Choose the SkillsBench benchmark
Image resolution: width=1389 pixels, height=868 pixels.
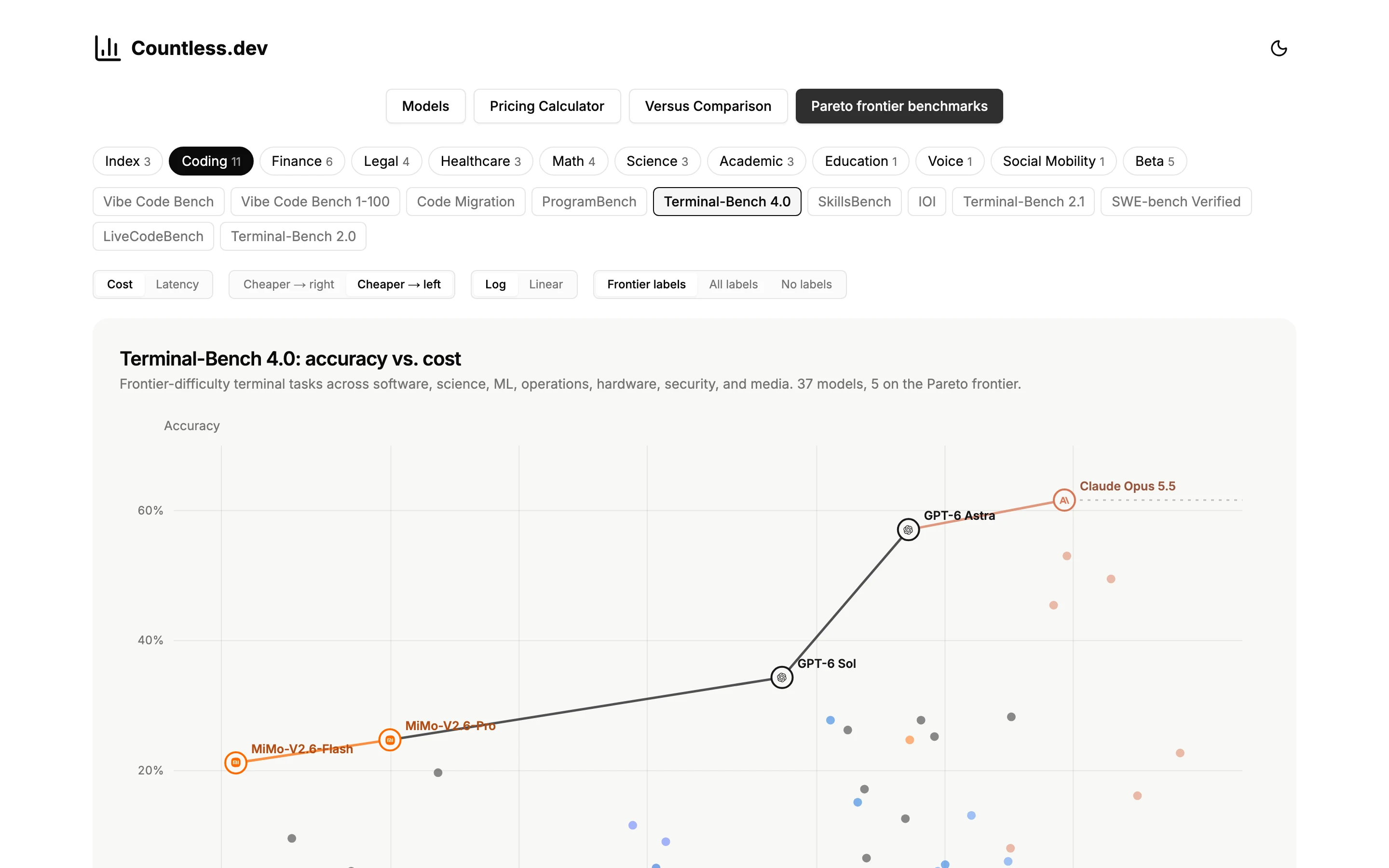(x=854, y=202)
